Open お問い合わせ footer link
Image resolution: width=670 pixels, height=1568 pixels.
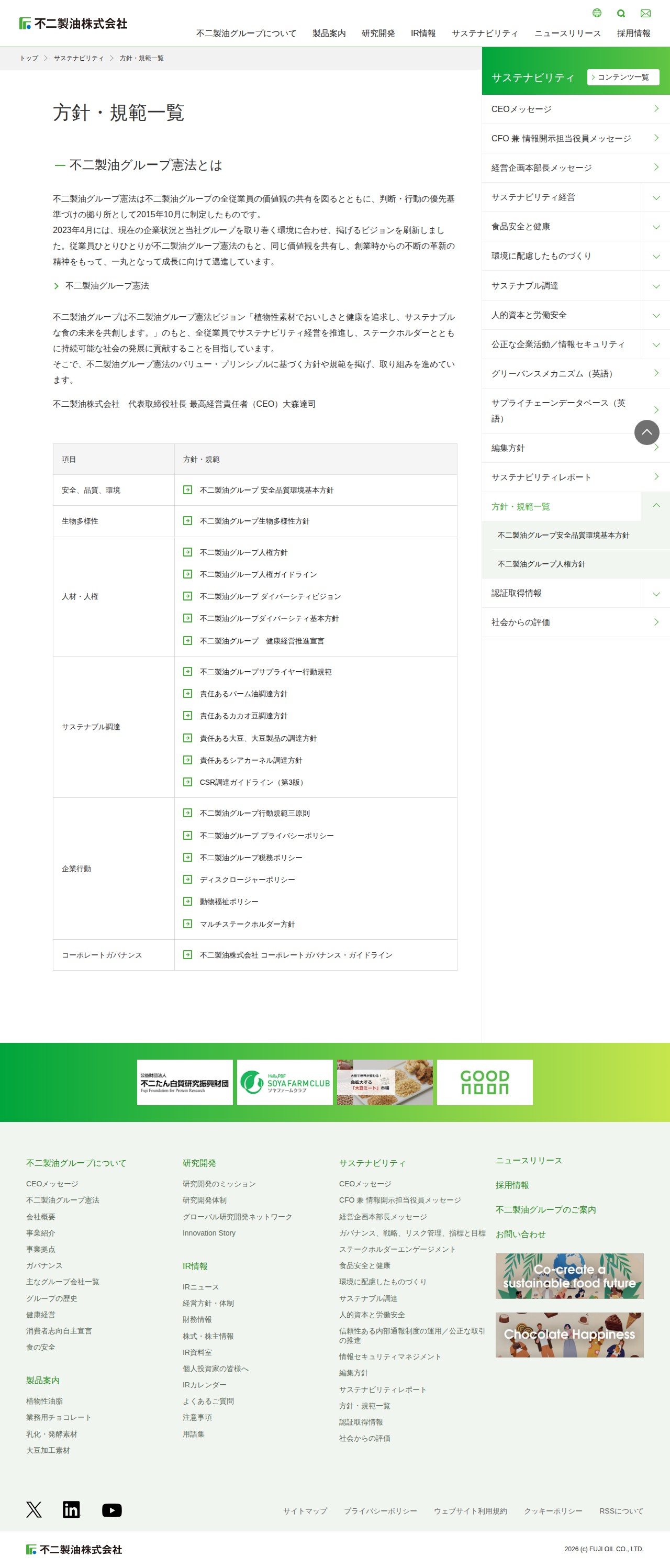(x=520, y=1234)
